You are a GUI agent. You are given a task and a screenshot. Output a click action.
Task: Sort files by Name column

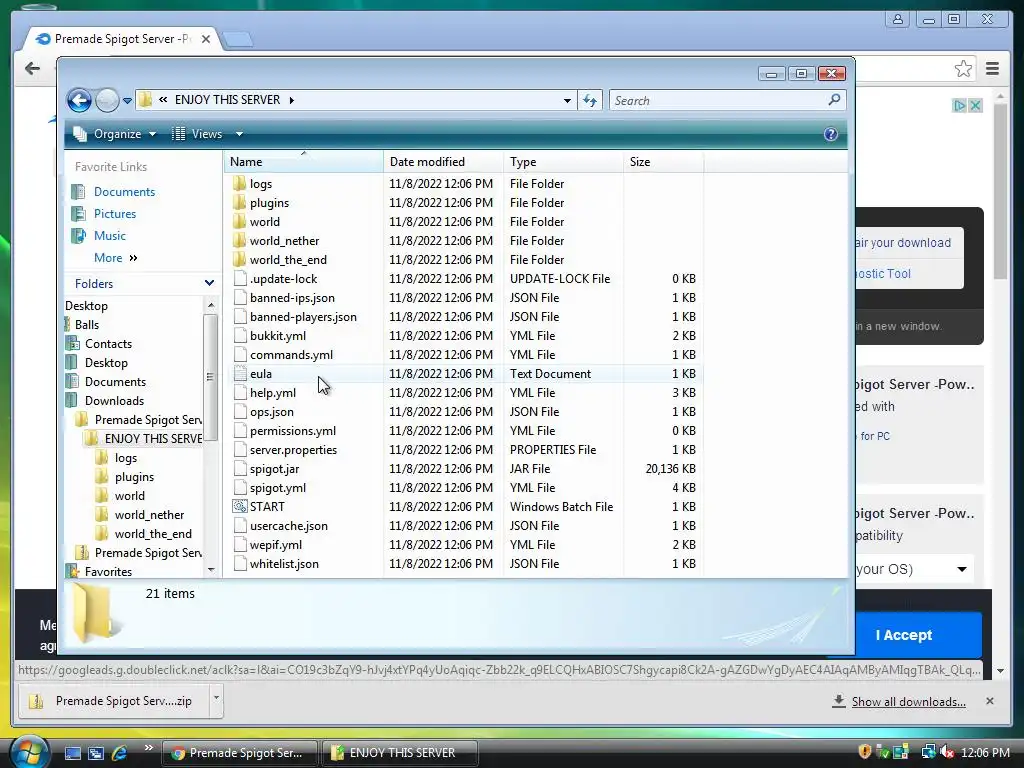coord(304,162)
